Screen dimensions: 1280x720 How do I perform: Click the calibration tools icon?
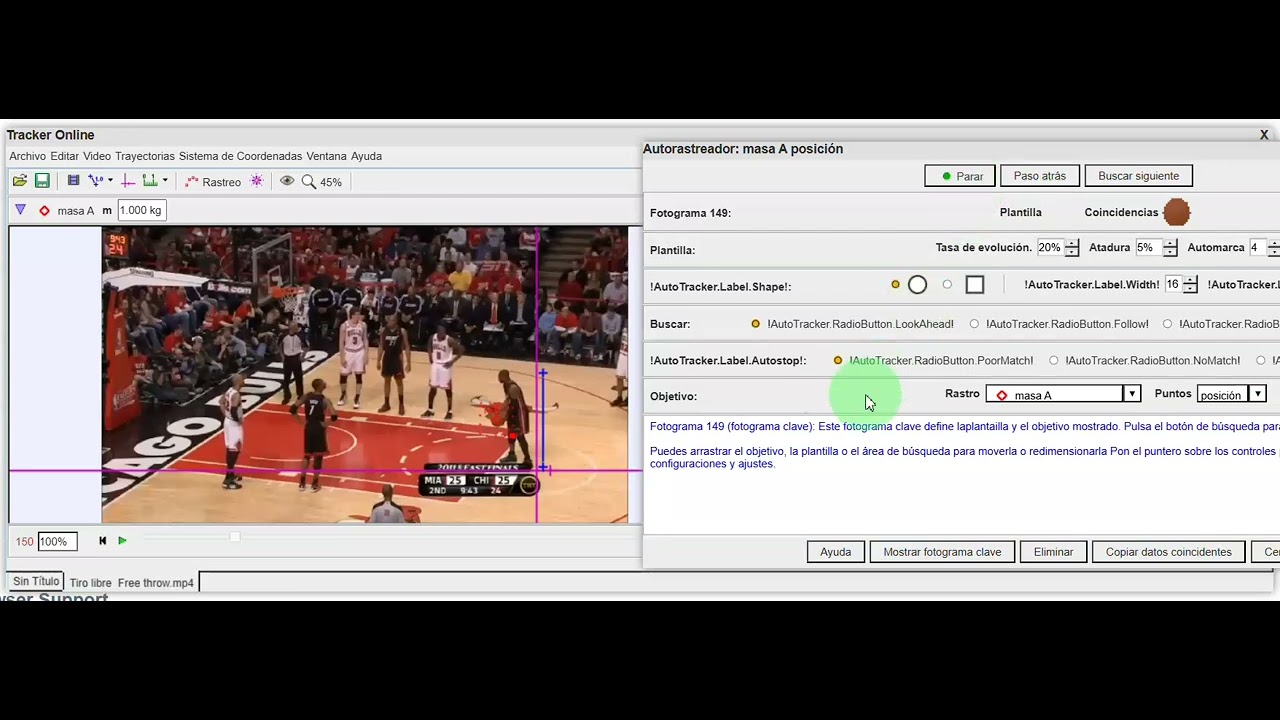coord(96,181)
